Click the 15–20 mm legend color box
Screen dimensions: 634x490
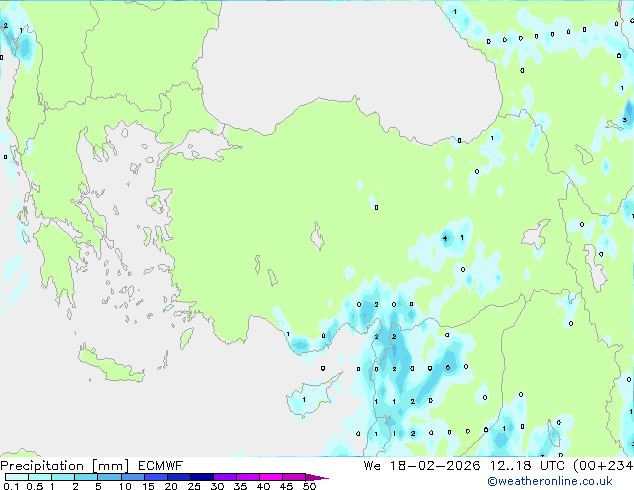pyautogui.click(x=155, y=477)
